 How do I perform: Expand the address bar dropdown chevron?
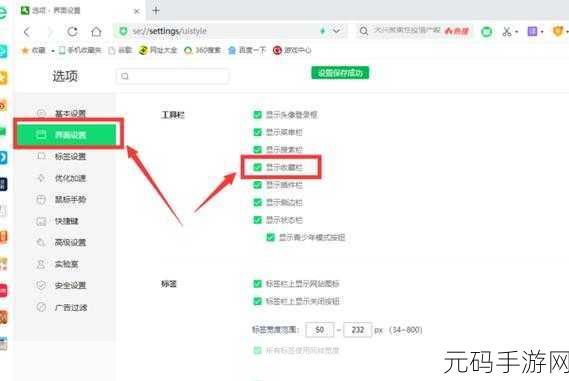click(336, 31)
